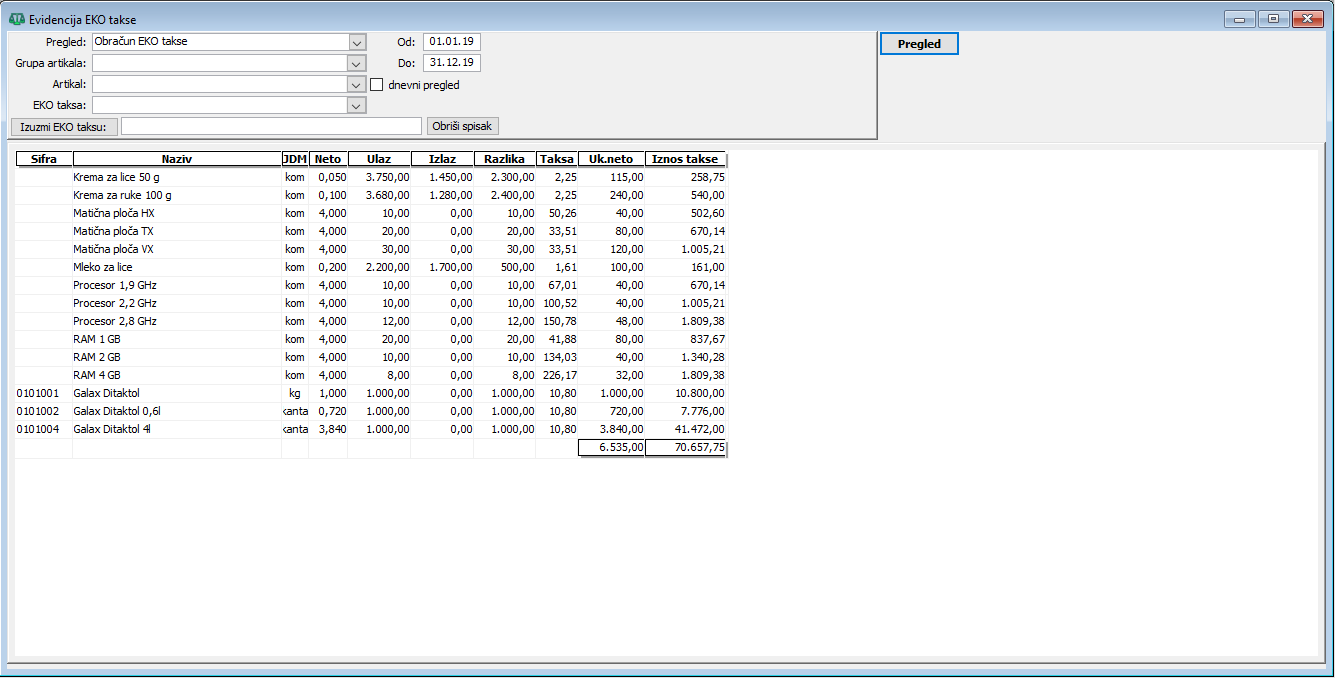Click the Sifra column header
The height and width of the screenshot is (678, 1335).
coord(44,159)
